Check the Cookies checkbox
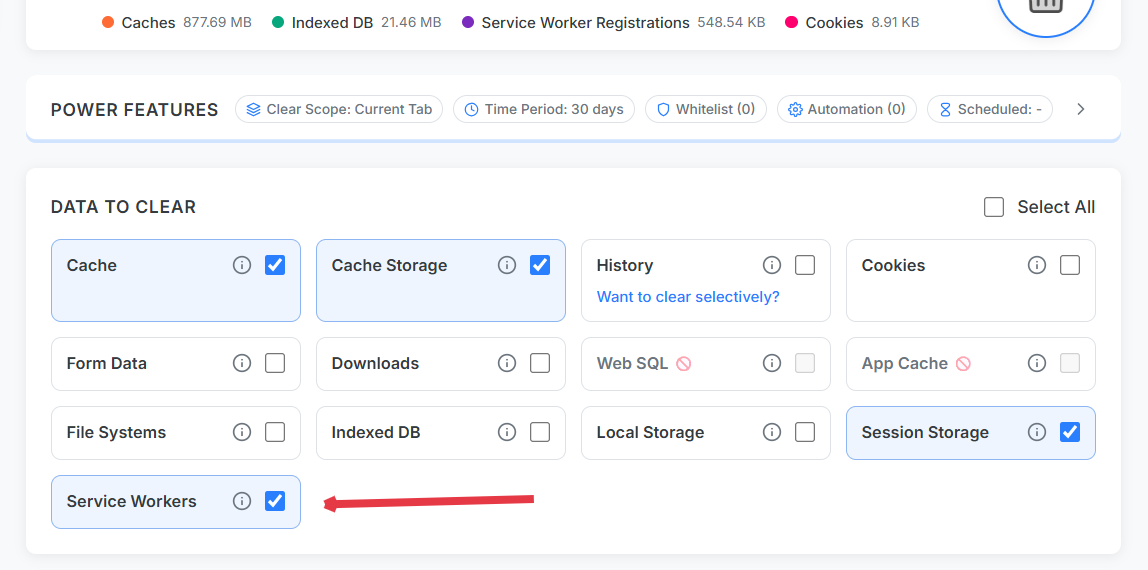The image size is (1148, 570). point(1070,265)
